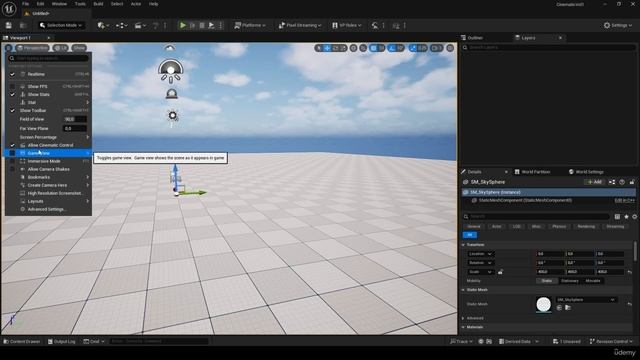The width and height of the screenshot is (640, 360).
Task: Click the Content Drawer button
Action: (x=22, y=341)
